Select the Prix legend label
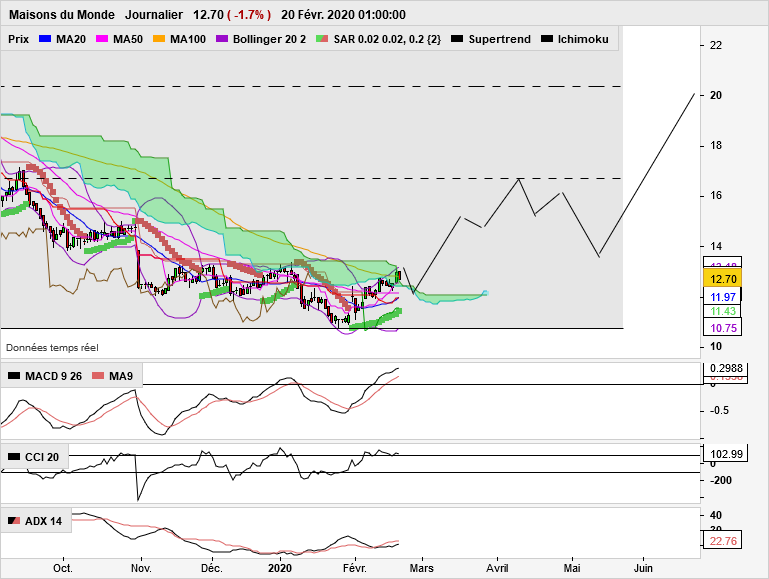Viewport: 769px width, 579px height. 19,39
